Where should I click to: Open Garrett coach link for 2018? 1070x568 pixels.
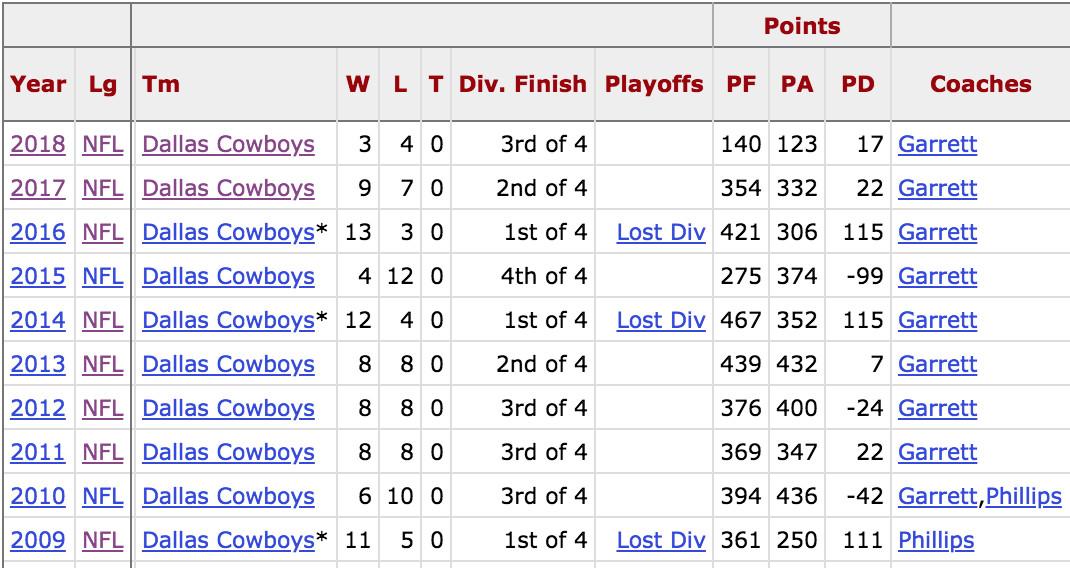[x=937, y=144]
